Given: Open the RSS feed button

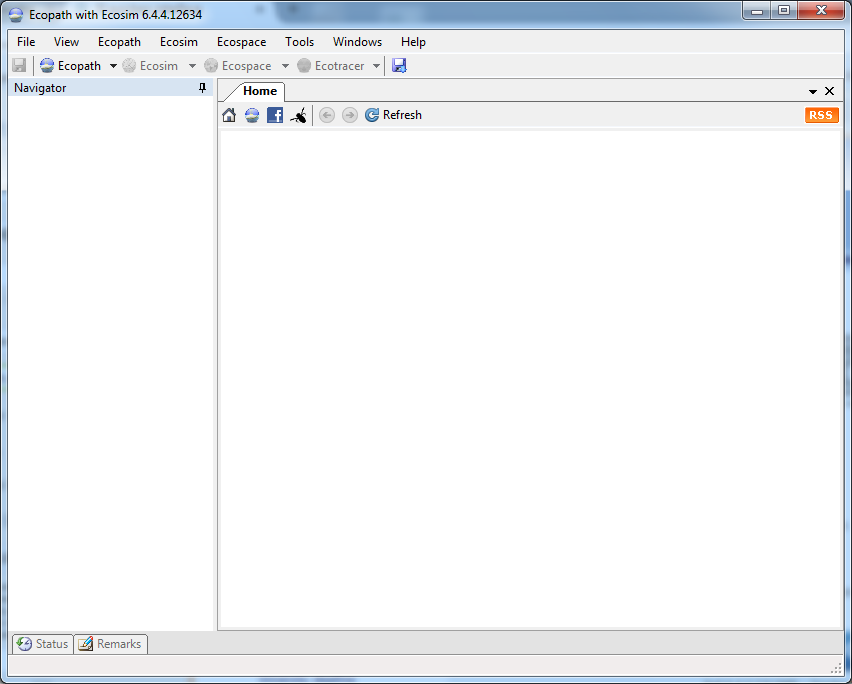Looking at the screenshot, I should point(822,115).
